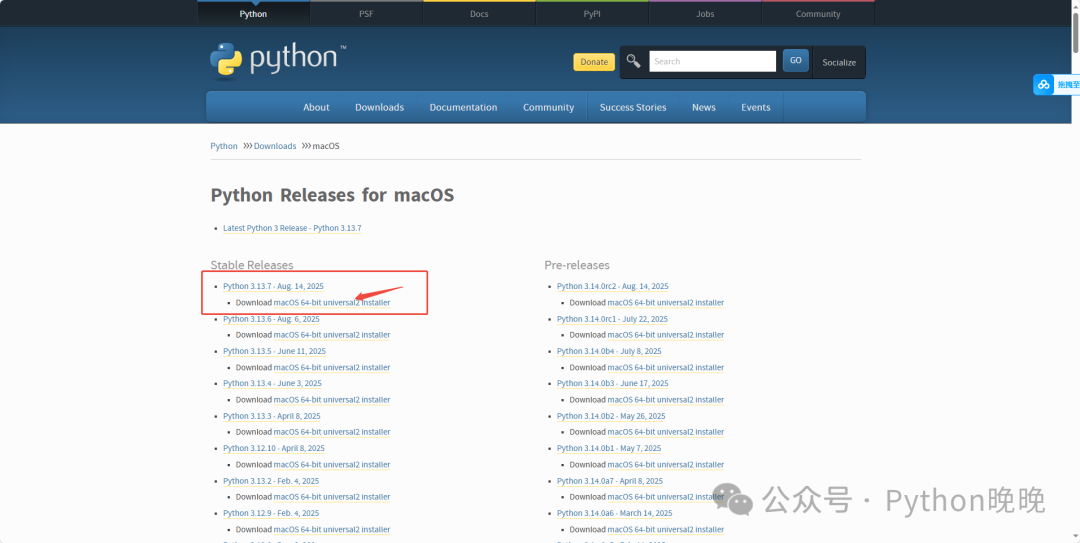Download macOS installer under Python 3.13.3
1080x543 pixels.
click(332, 432)
